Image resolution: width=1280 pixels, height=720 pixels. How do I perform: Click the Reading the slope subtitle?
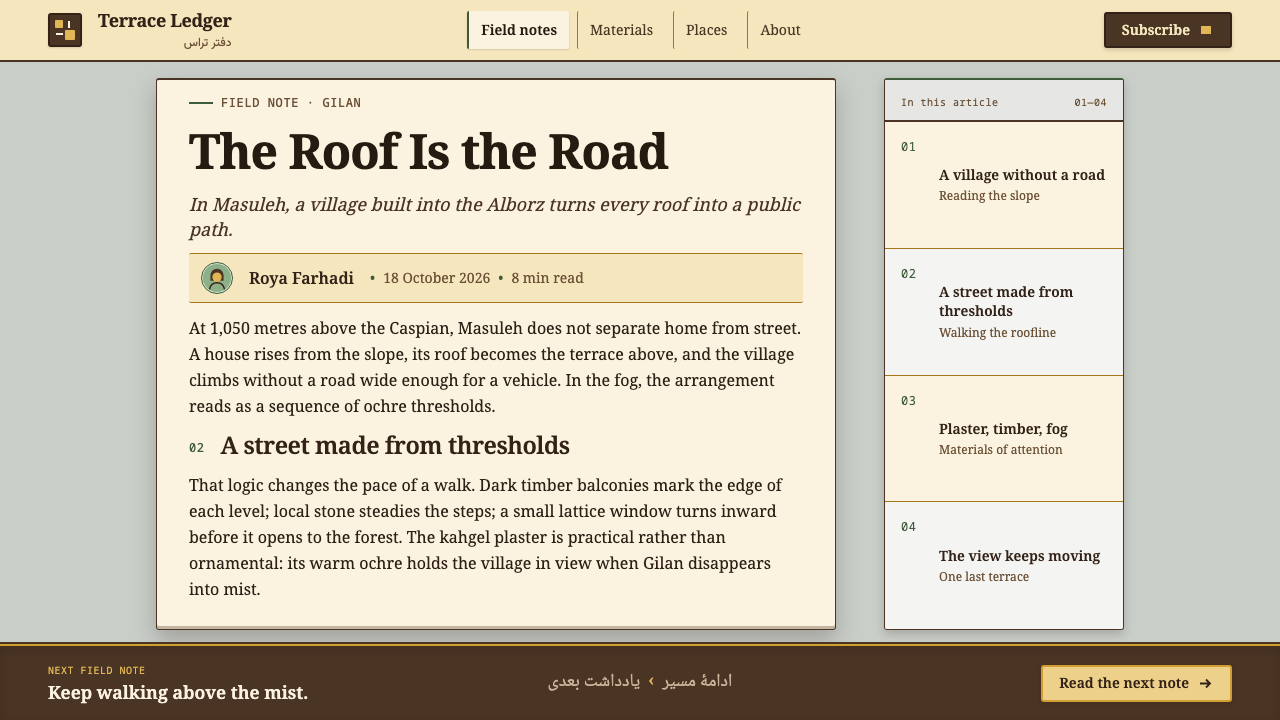pyautogui.click(x=989, y=196)
